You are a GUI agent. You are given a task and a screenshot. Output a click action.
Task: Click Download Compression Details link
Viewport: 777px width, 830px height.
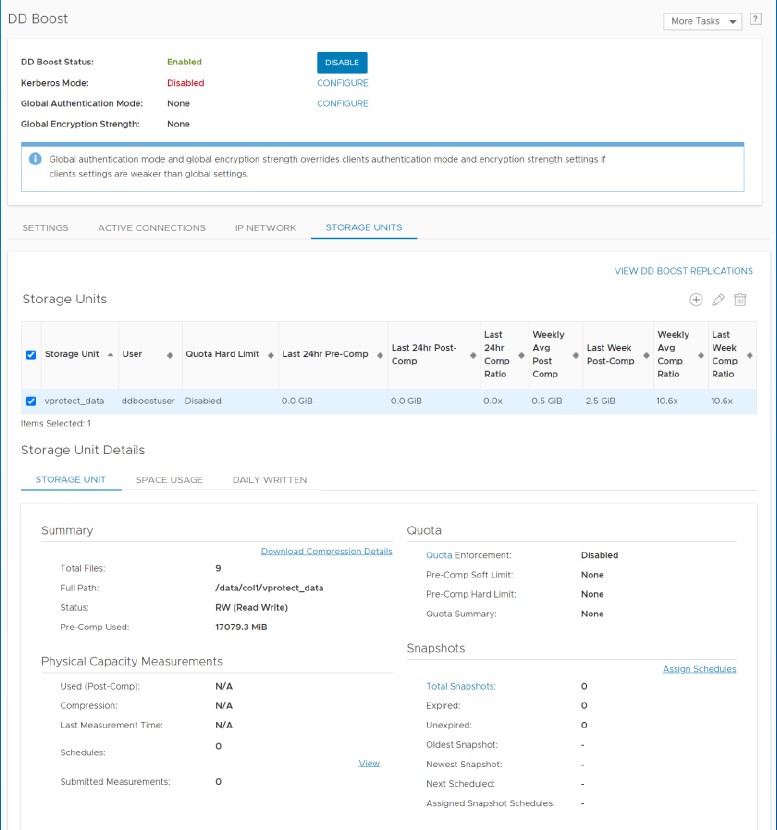(326, 551)
